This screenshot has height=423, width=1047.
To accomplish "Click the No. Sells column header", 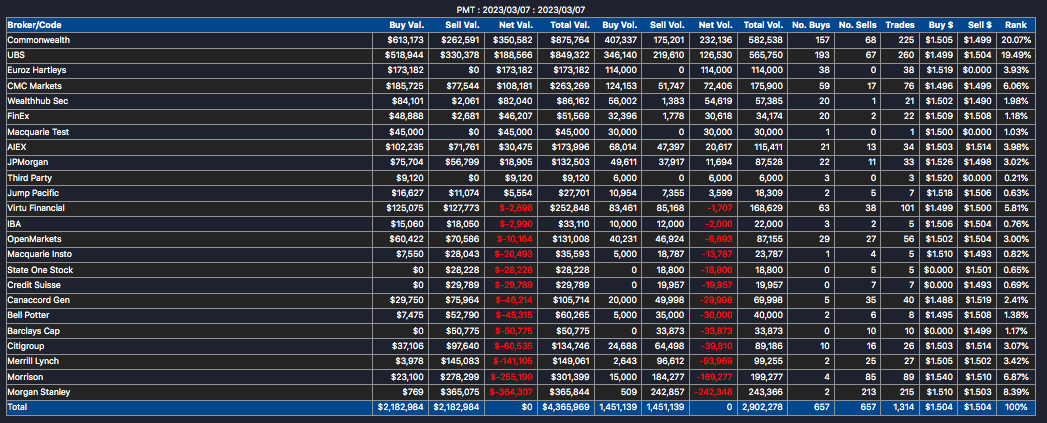I will (x=857, y=25).
